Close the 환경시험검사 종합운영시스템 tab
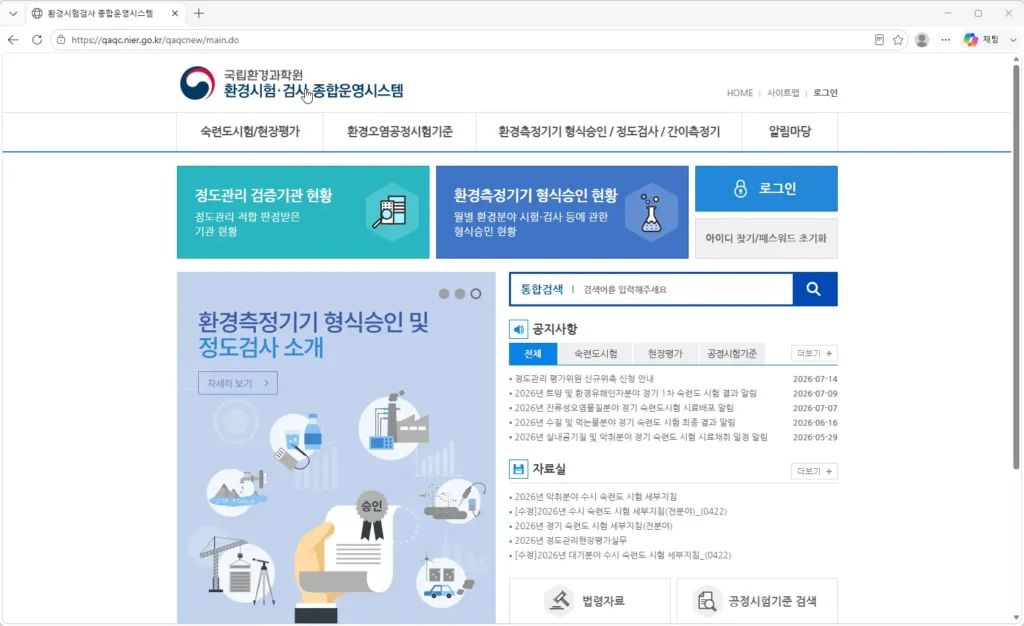 pos(174,13)
